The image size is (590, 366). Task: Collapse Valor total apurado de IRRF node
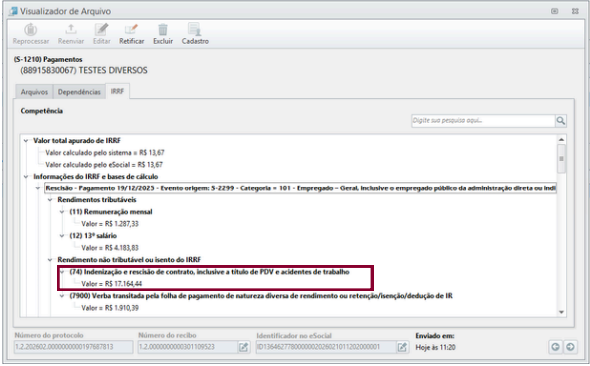point(26,141)
